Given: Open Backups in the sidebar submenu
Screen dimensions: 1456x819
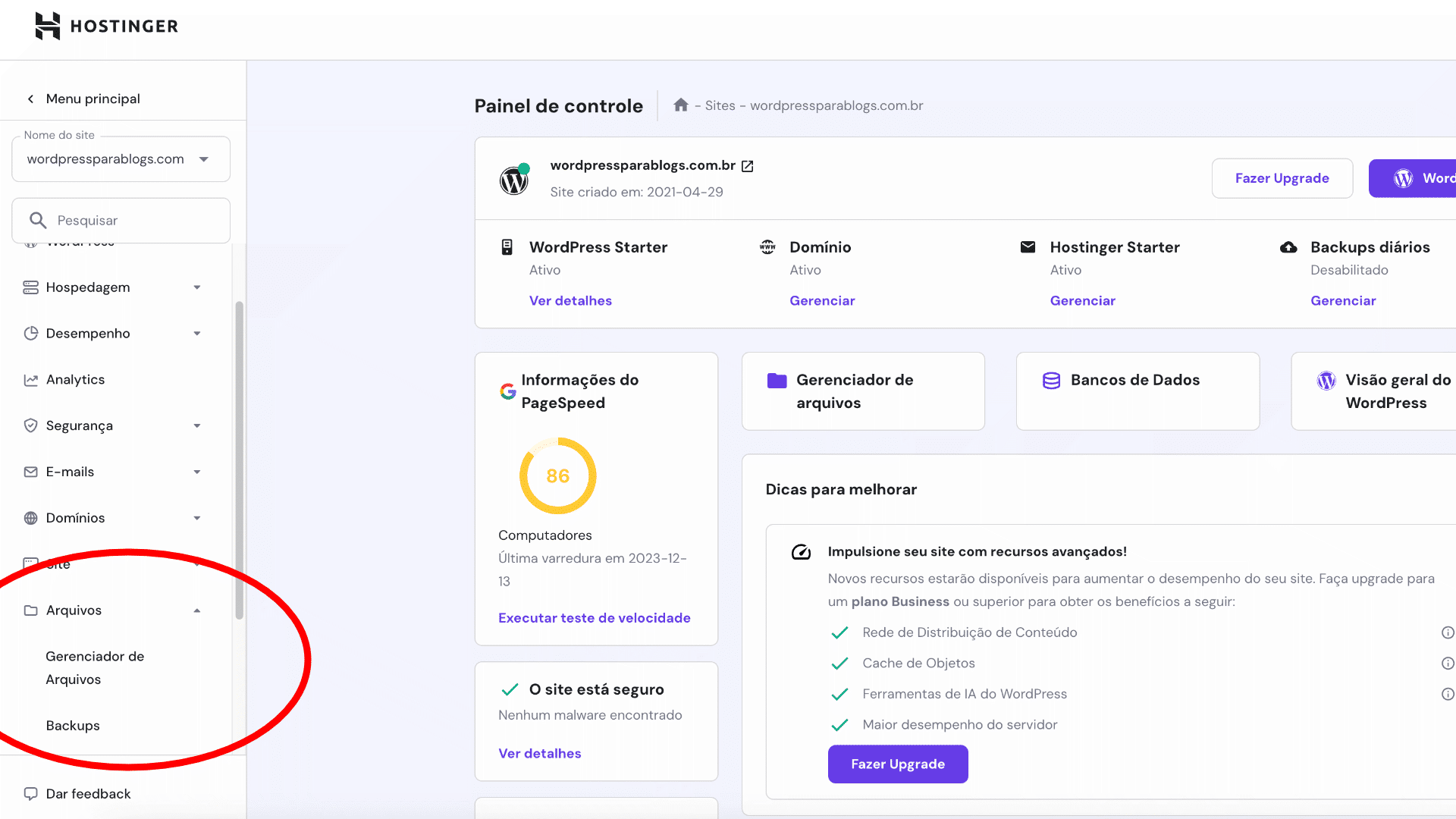Looking at the screenshot, I should click(x=73, y=726).
